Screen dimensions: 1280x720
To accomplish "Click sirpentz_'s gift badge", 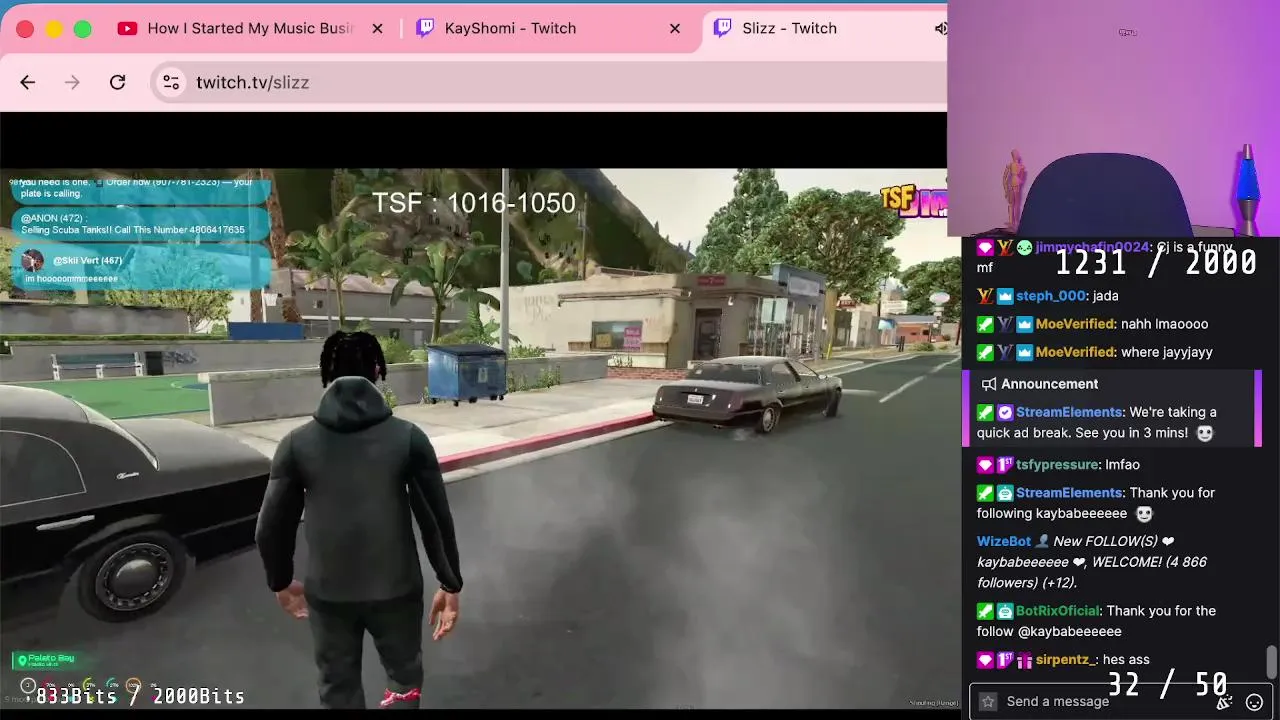I will 1025,660.
